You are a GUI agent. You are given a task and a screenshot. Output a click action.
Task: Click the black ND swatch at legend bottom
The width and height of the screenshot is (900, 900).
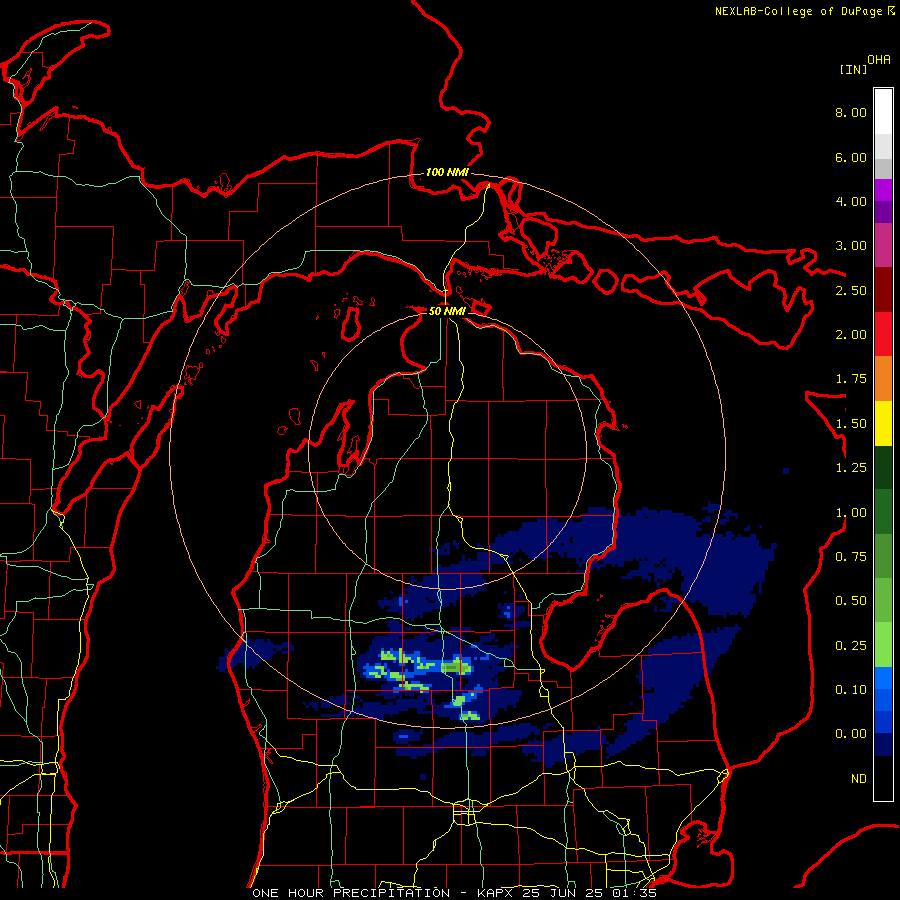tap(883, 778)
